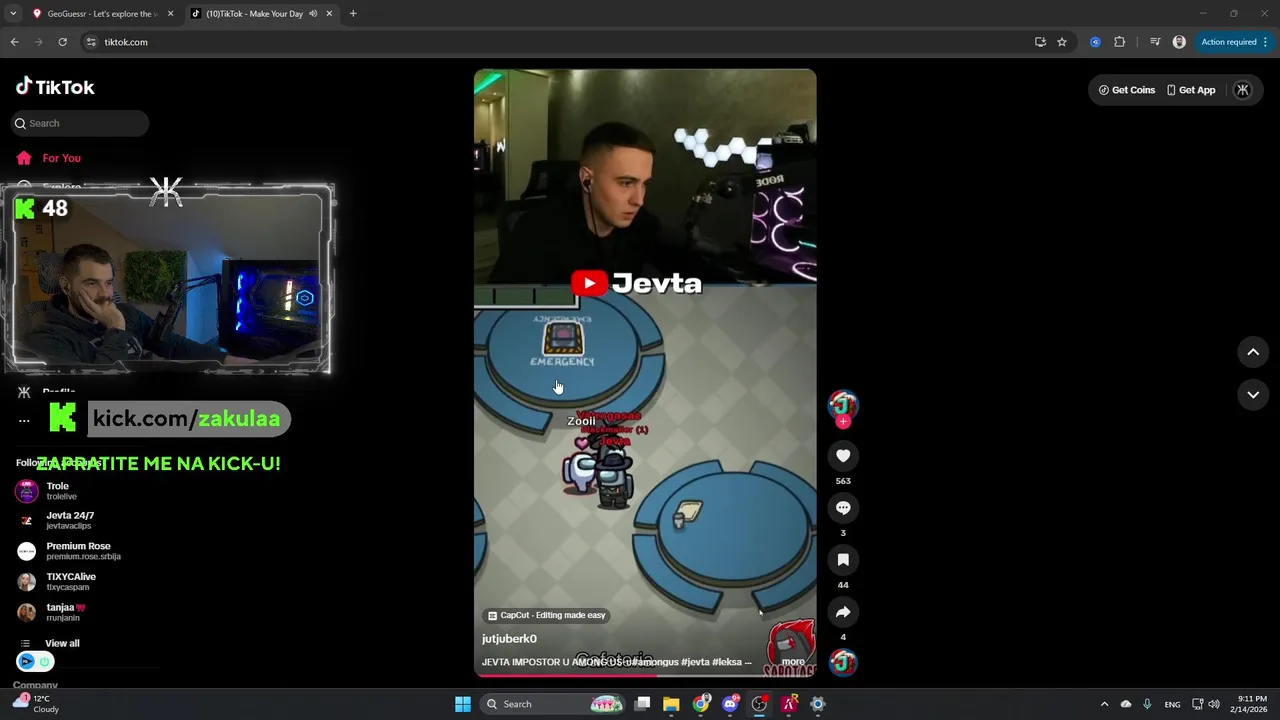Seek in the video progress bar
The width and height of the screenshot is (1280, 720).
(645, 675)
